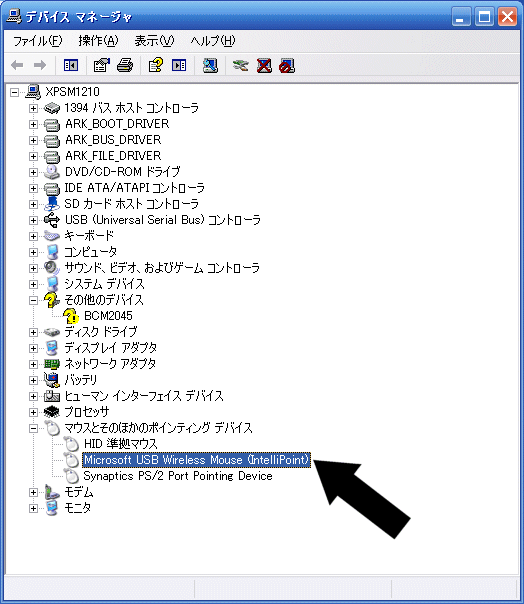Image resolution: width=524 pixels, height=604 pixels.
Task: Open the 表示(V) menu
Action: pos(154,41)
